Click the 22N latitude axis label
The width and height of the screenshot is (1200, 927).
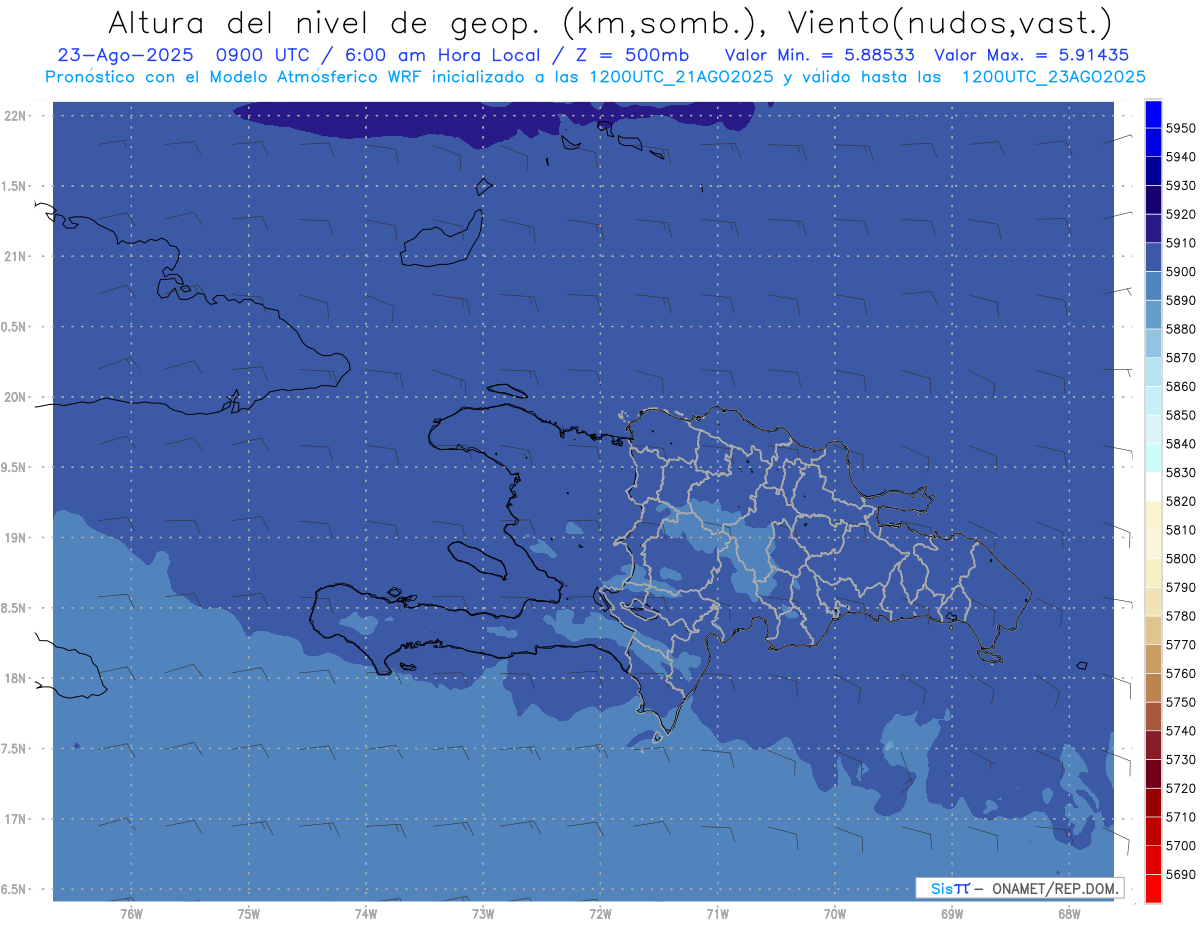[15, 115]
